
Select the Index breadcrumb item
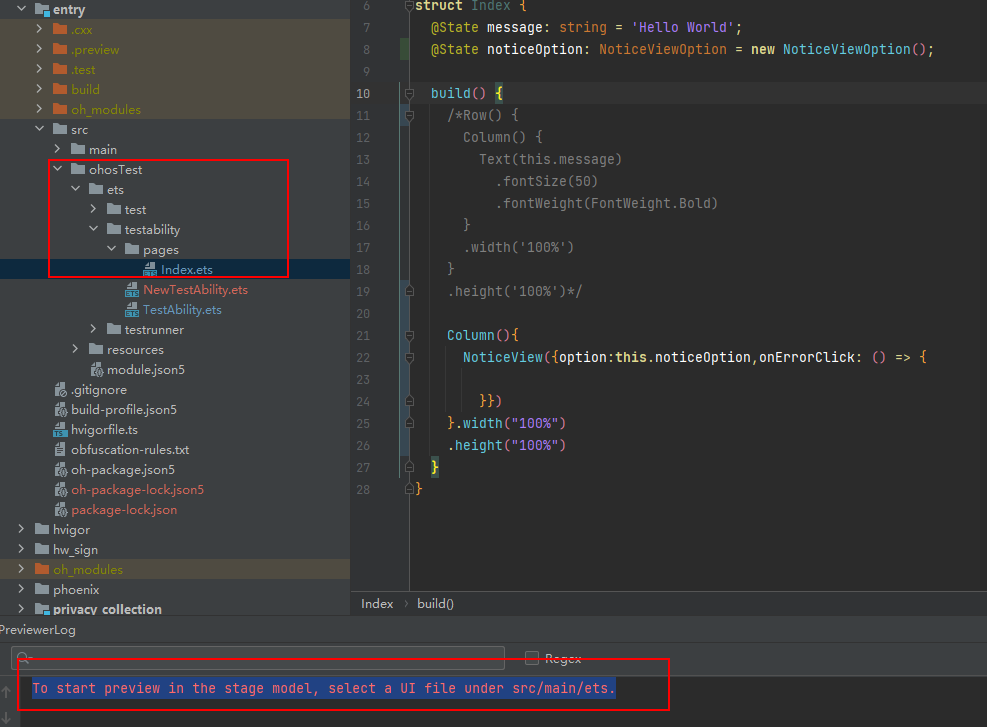377,604
